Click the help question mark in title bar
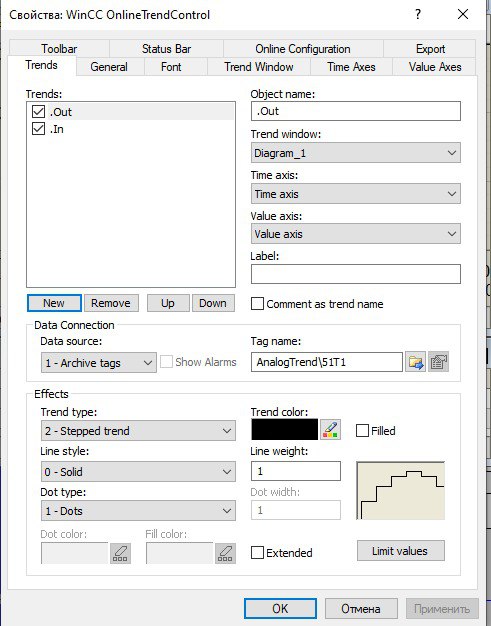 click(x=418, y=14)
